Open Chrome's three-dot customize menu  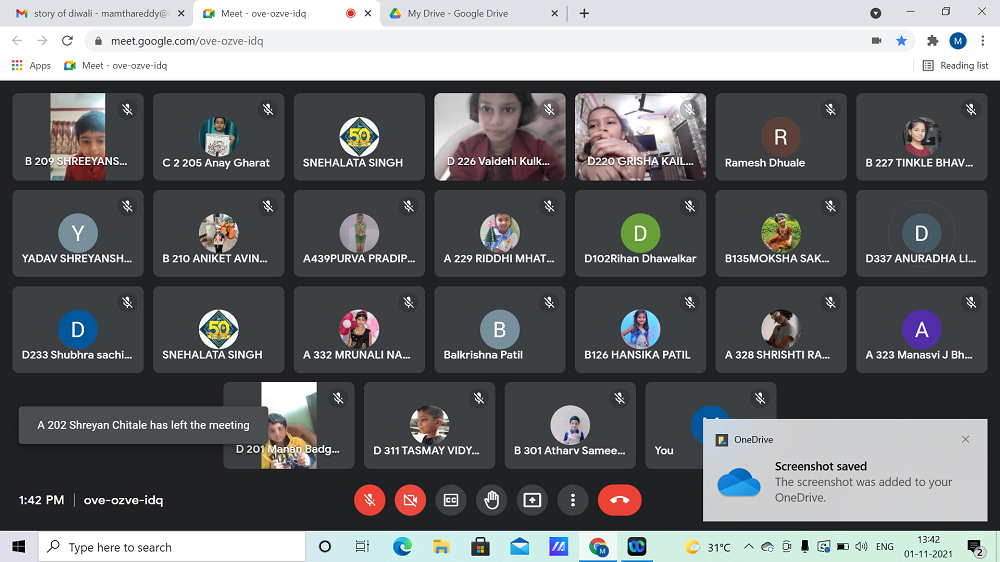pos(982,41)
